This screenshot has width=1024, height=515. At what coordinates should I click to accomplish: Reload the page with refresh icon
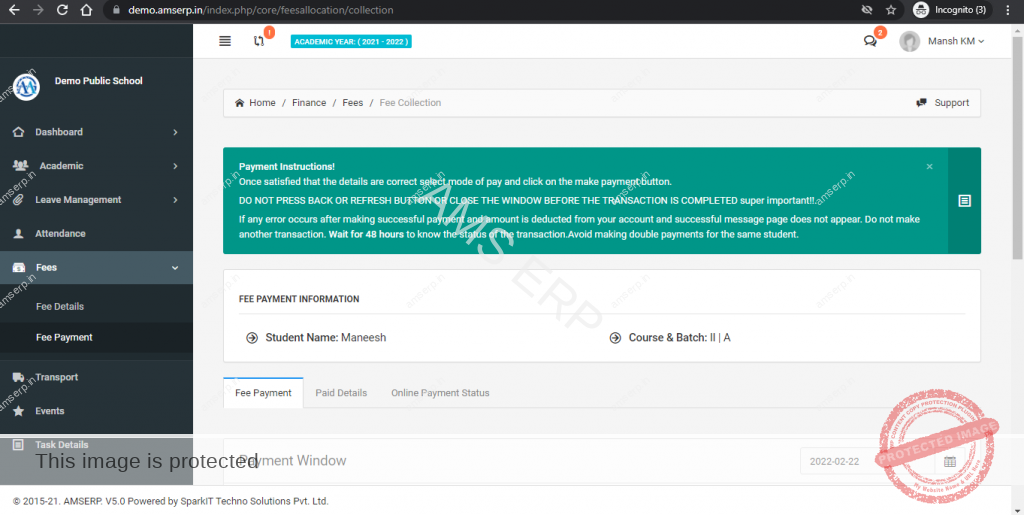62,10
